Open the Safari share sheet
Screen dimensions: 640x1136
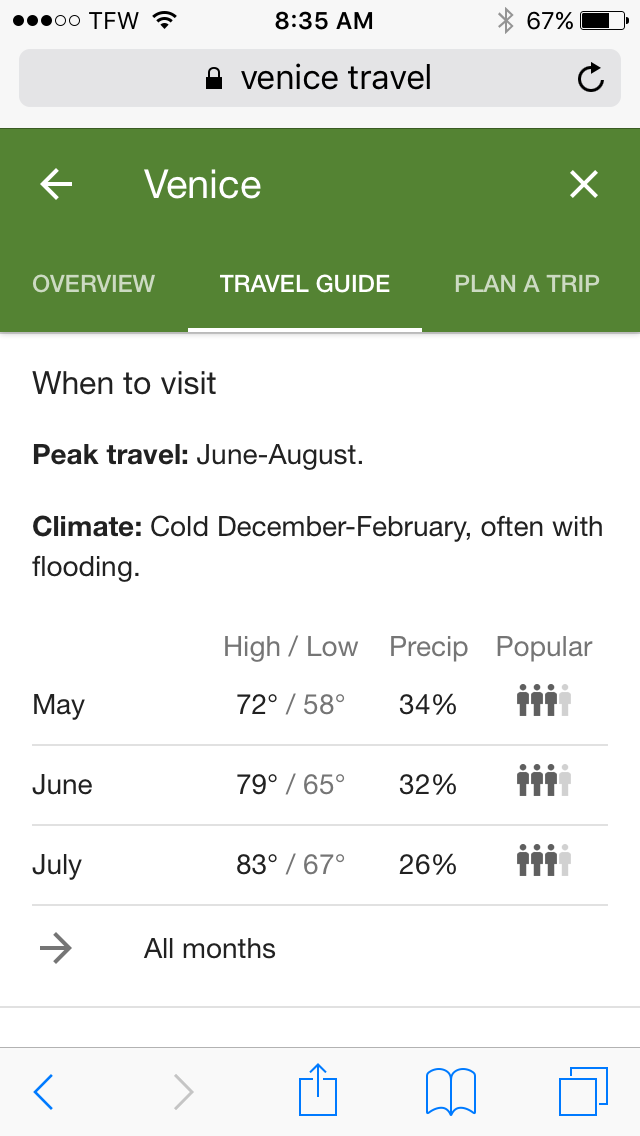click(x=318, y=1090)
